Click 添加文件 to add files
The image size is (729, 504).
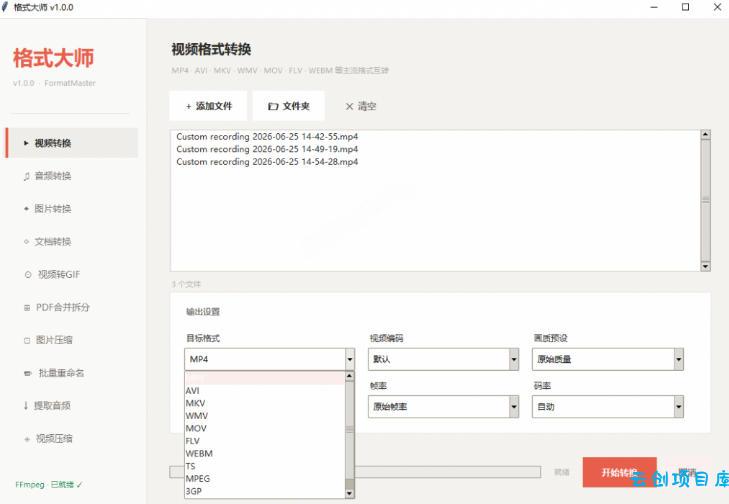[x=208, y=106]
